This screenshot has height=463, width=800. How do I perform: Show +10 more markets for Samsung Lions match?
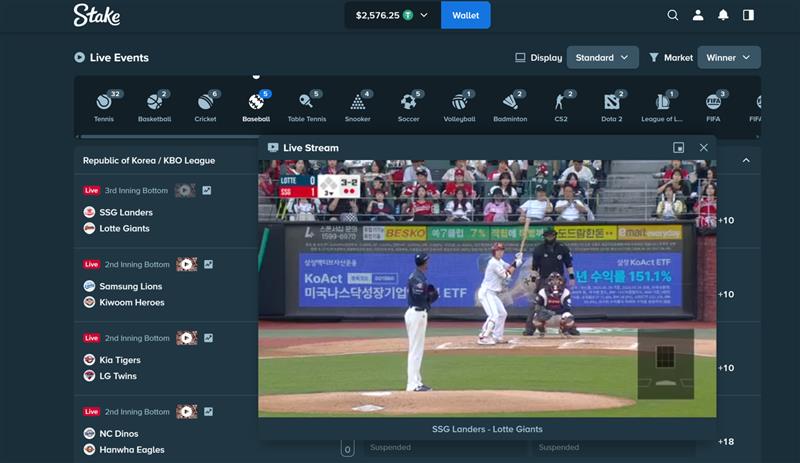pyautogui.click(x=726, y=295)
